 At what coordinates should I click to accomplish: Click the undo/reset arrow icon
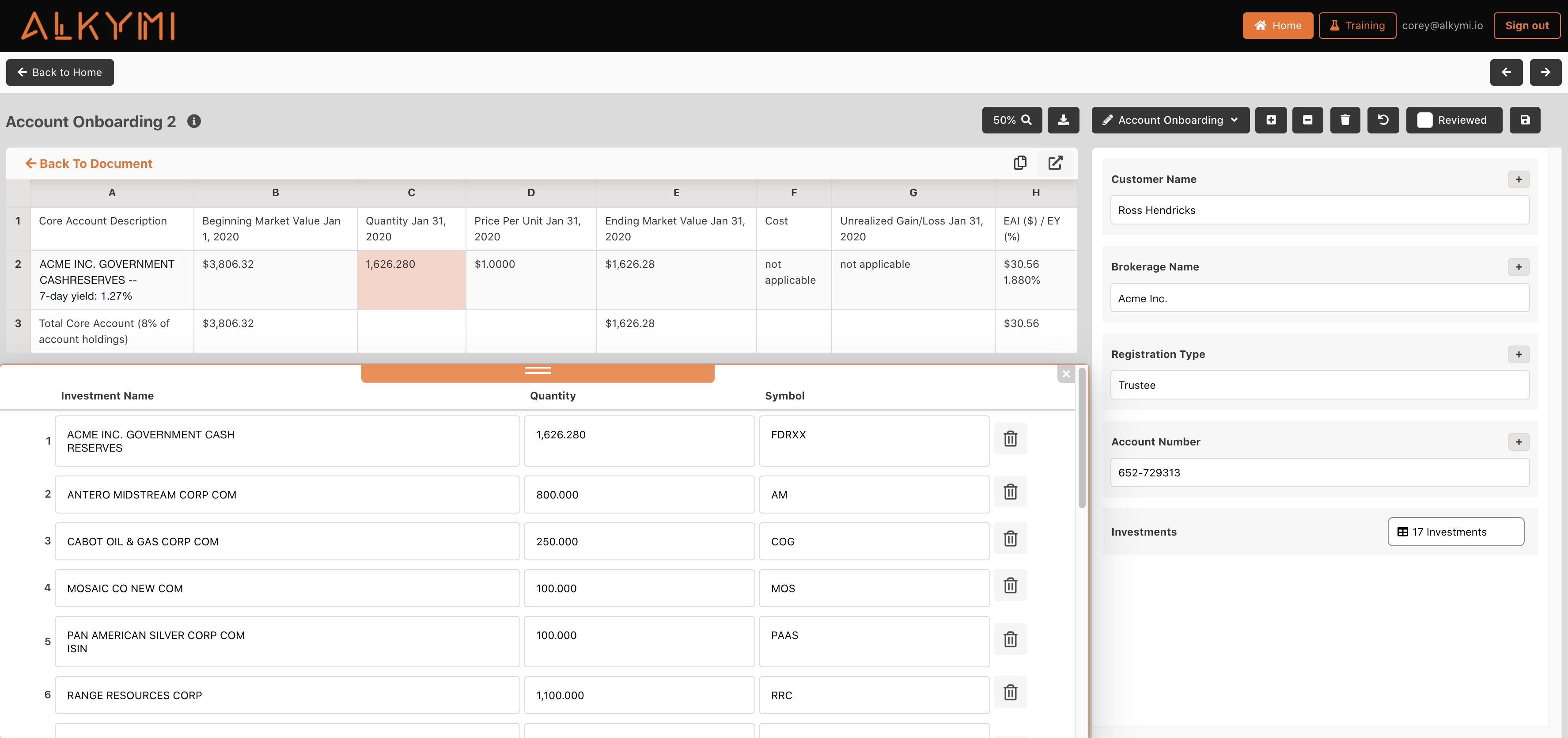tap(1383, 120)
